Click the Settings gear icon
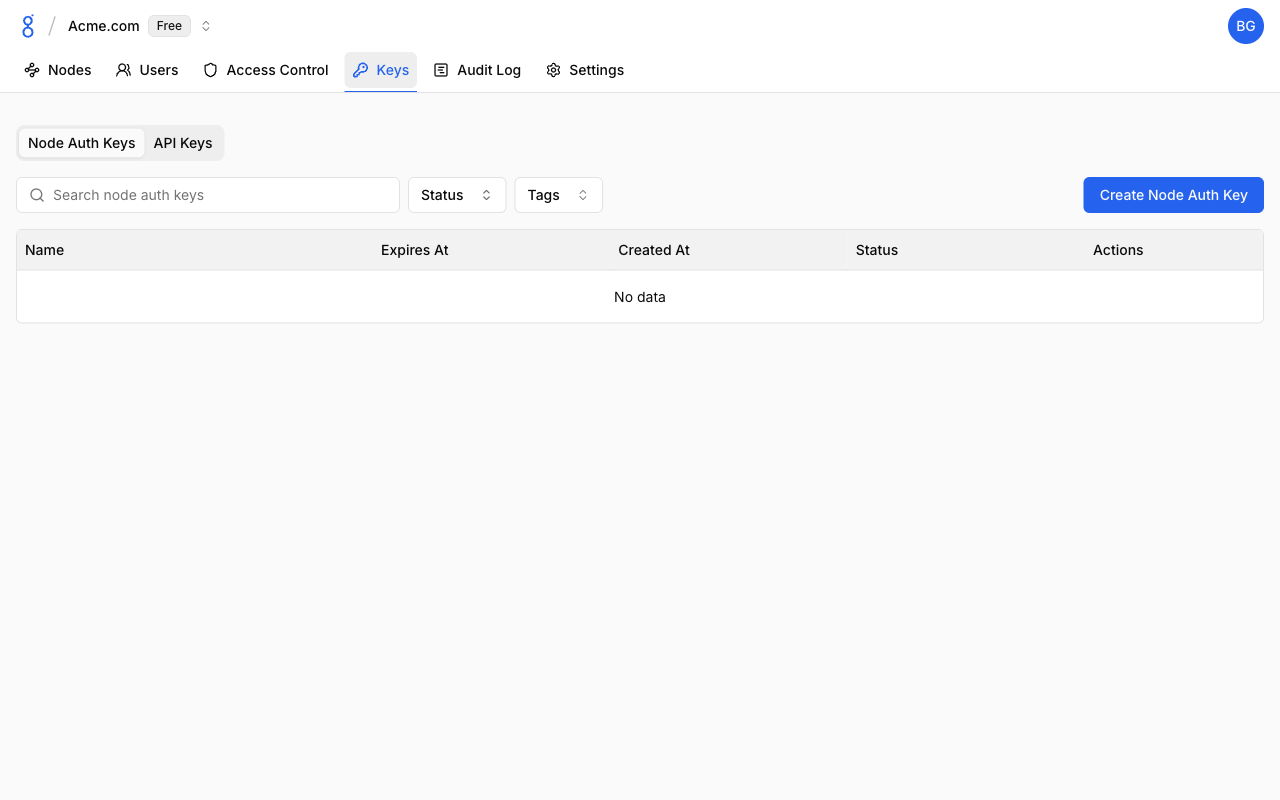The height and width of the screenshot is (800, 1280). (x=553, y=70)
